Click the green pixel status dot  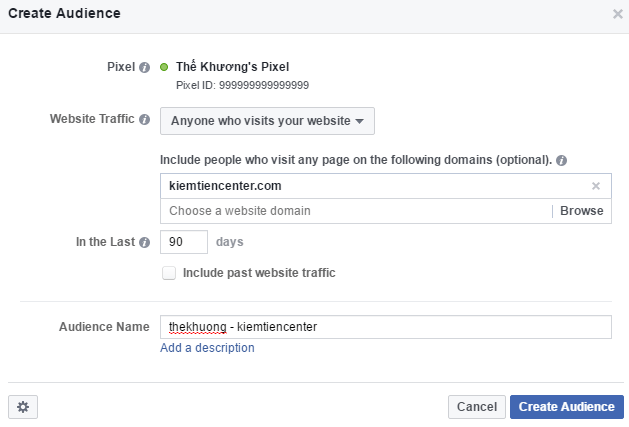pos(164,67)
